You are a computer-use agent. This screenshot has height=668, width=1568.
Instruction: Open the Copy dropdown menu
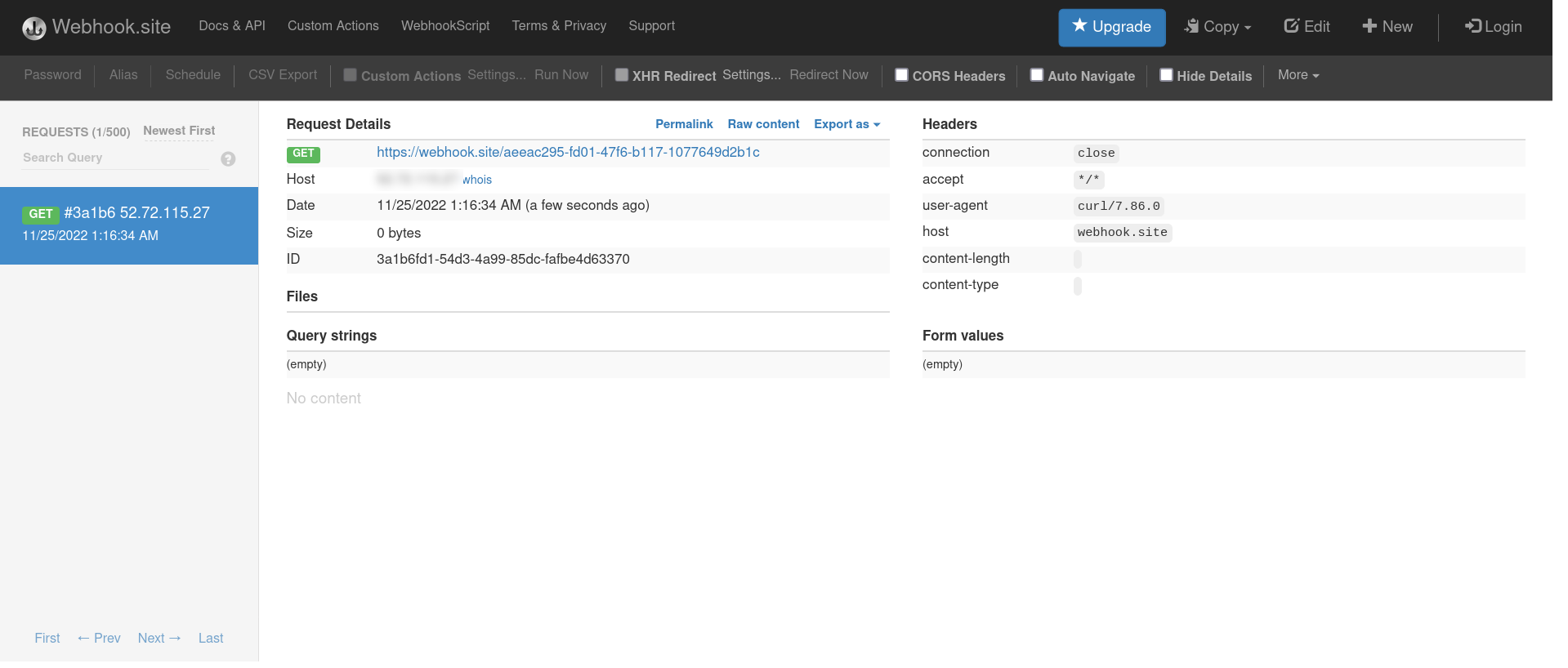coord(1217,27)
